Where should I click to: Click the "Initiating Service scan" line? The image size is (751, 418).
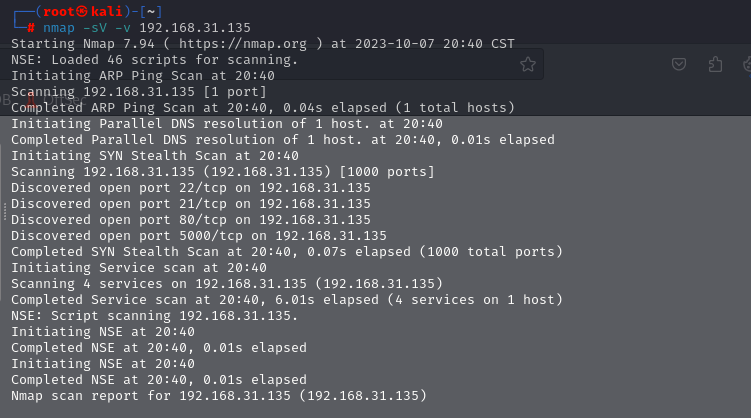pyautogui.click(x=138, y=268)
